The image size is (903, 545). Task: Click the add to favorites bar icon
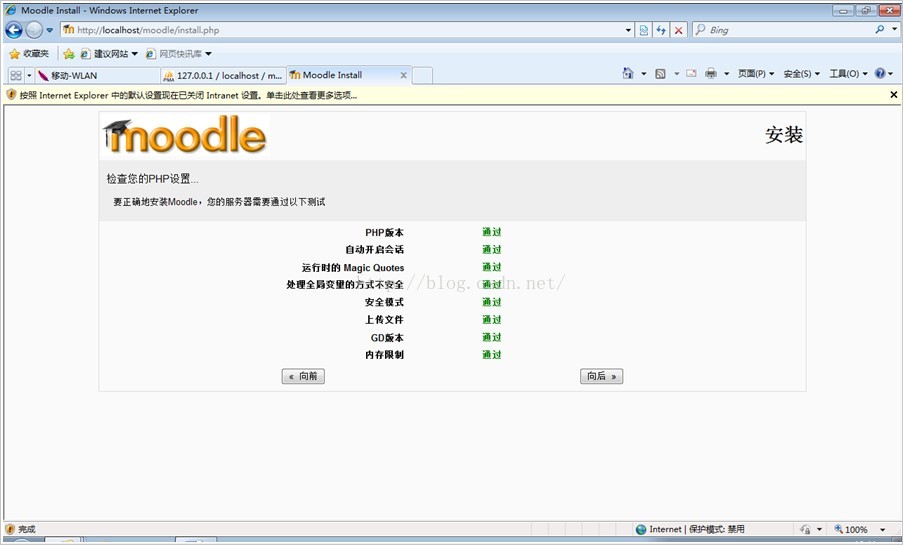69,54
